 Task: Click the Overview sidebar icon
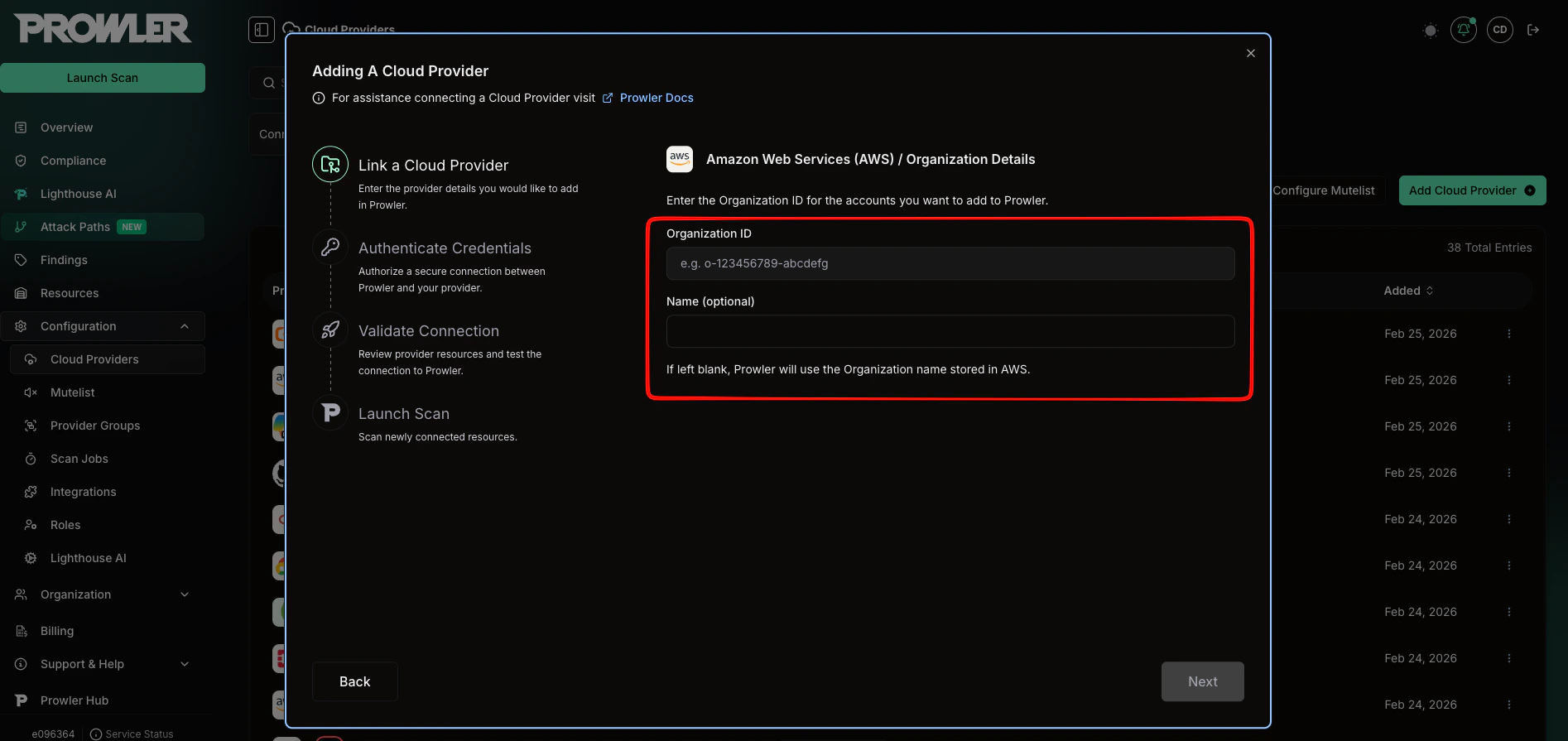click(22, 128)
